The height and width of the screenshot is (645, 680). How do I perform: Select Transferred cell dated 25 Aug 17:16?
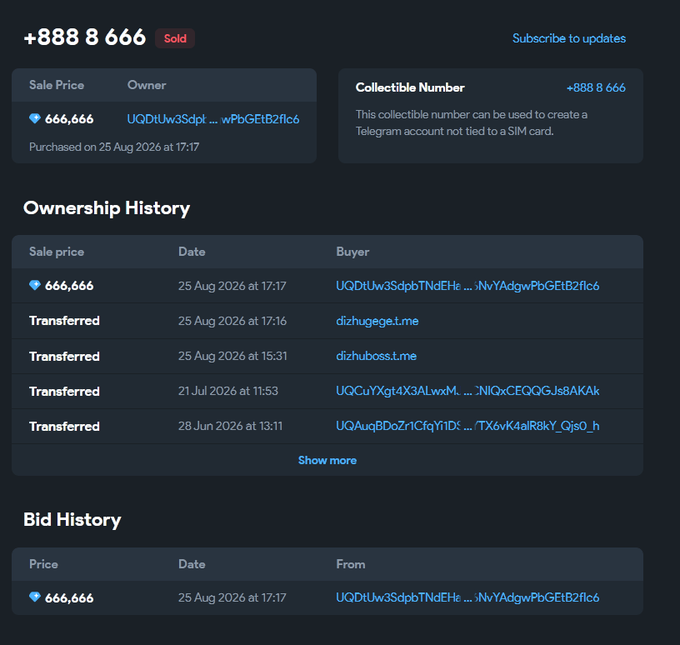tap(64, 321)
